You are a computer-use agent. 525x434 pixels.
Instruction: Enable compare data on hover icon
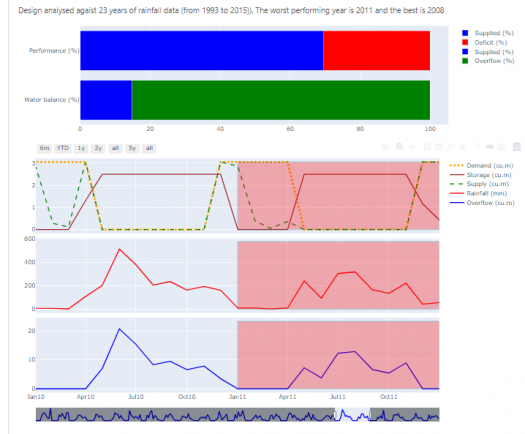(x=502, y=147)
